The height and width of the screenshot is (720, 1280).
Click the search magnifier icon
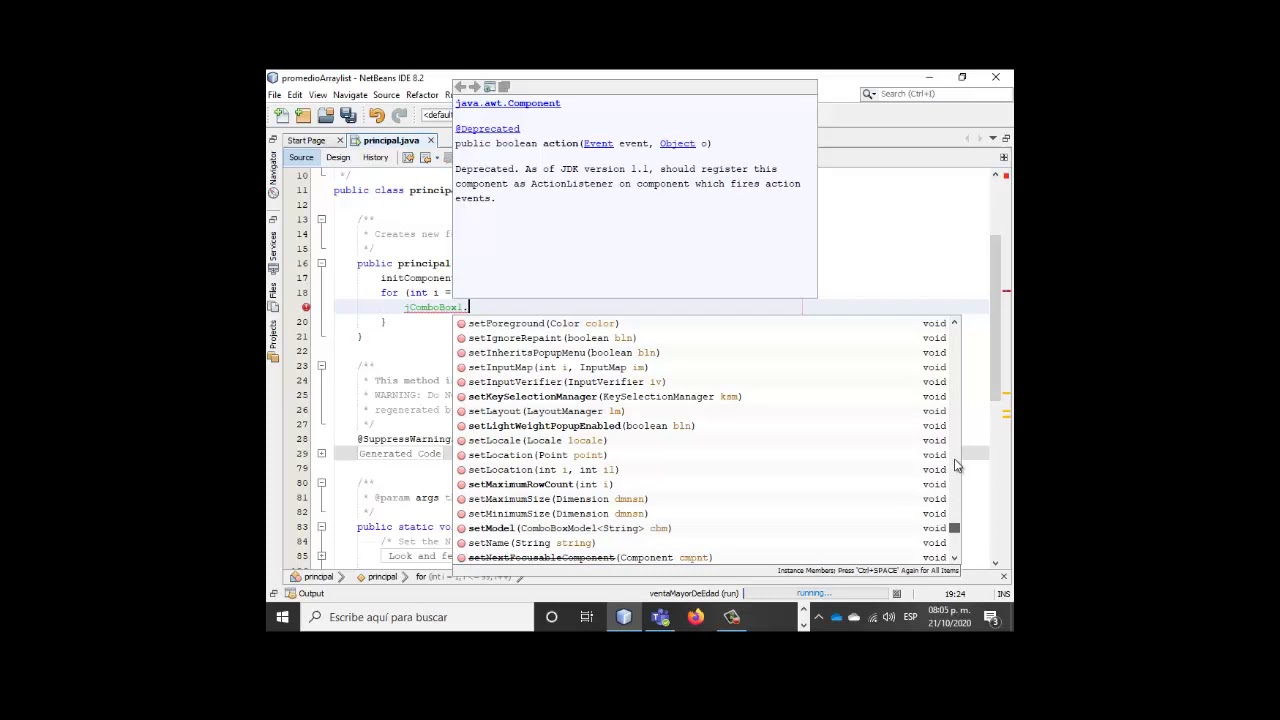tap(870, 94)
